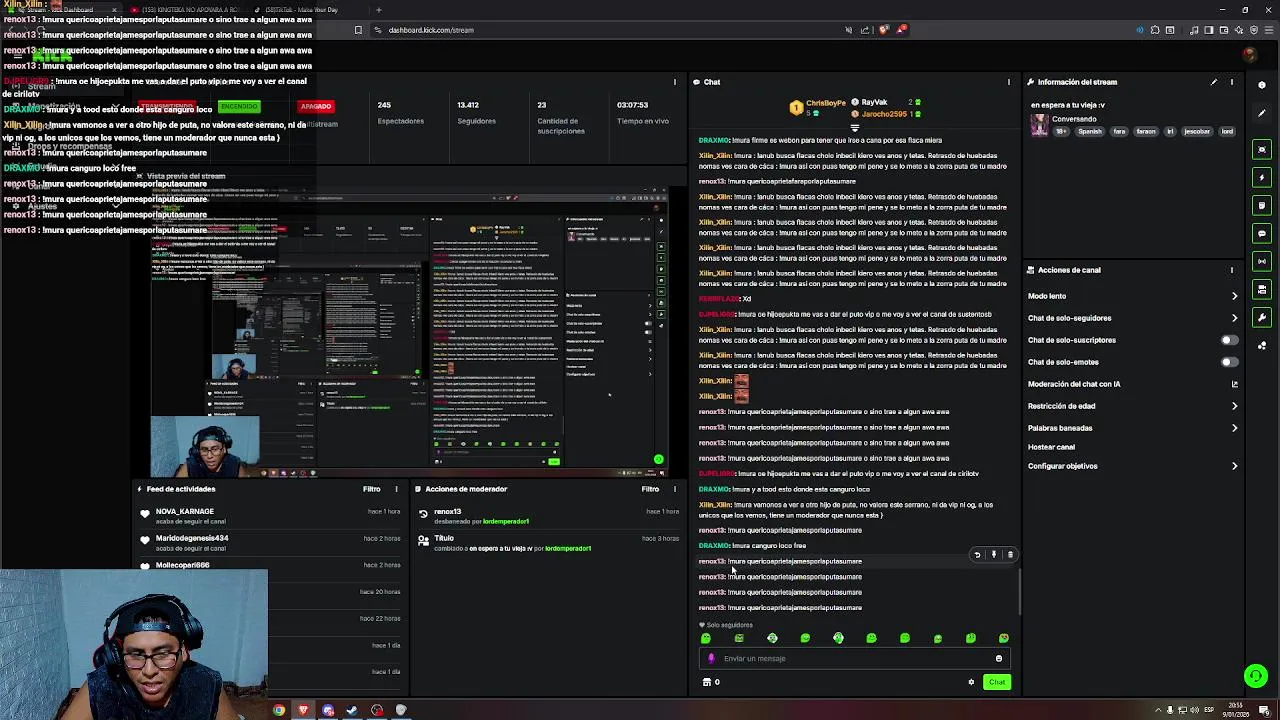This screenshot has height=720, width=1280.
Task: Pin the hovered chat message
Action: click(994, 555)
